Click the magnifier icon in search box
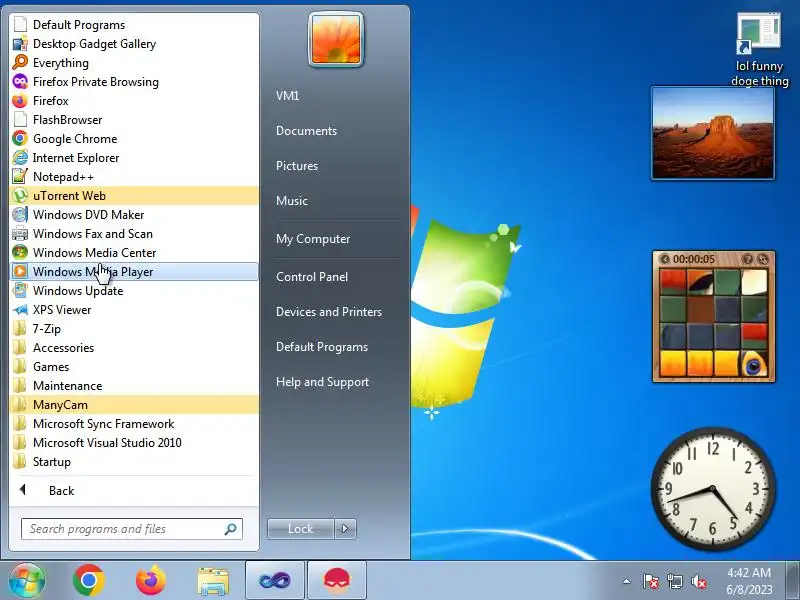The width and height of the screenshot is (800, 600). pyautogui.click(x=231, y=529)
